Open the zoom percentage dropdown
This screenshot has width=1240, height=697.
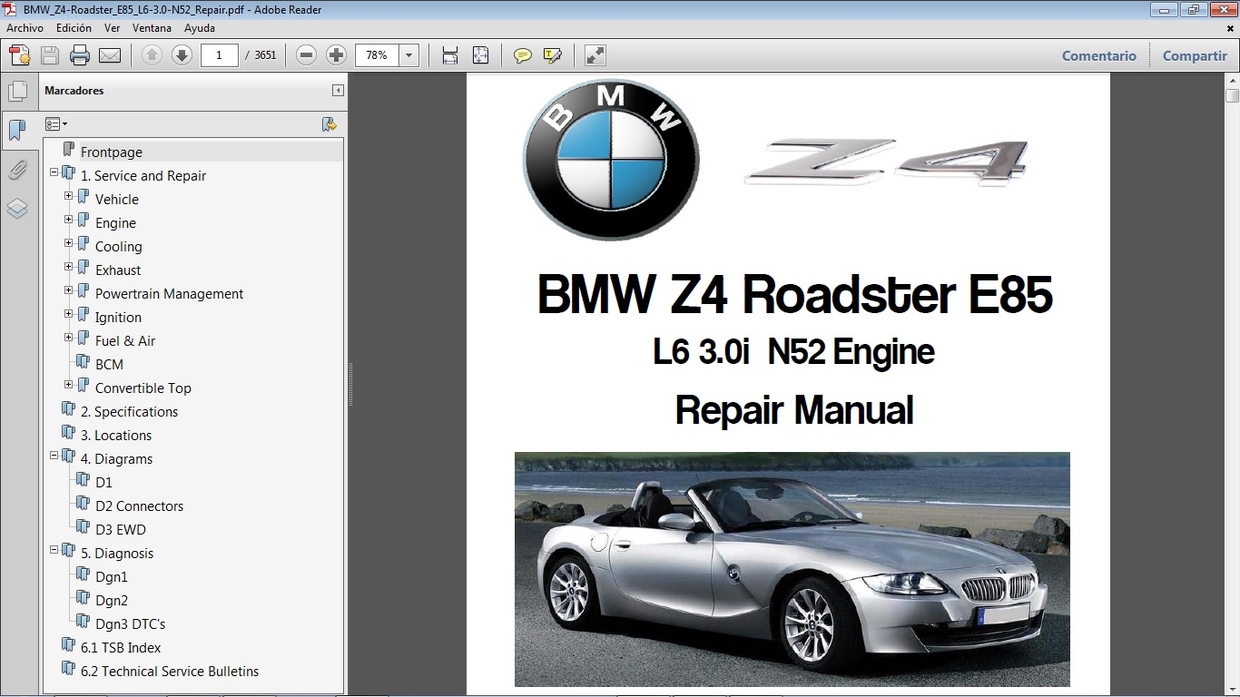click(407, 55)
